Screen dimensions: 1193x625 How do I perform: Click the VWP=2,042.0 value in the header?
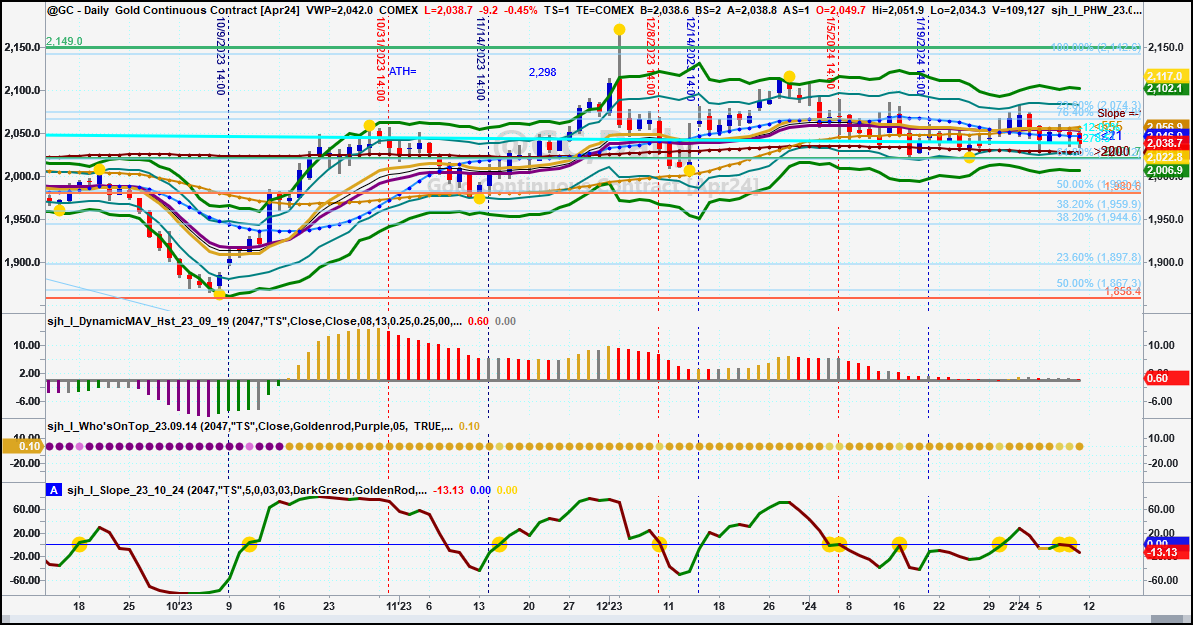[339, 11]
